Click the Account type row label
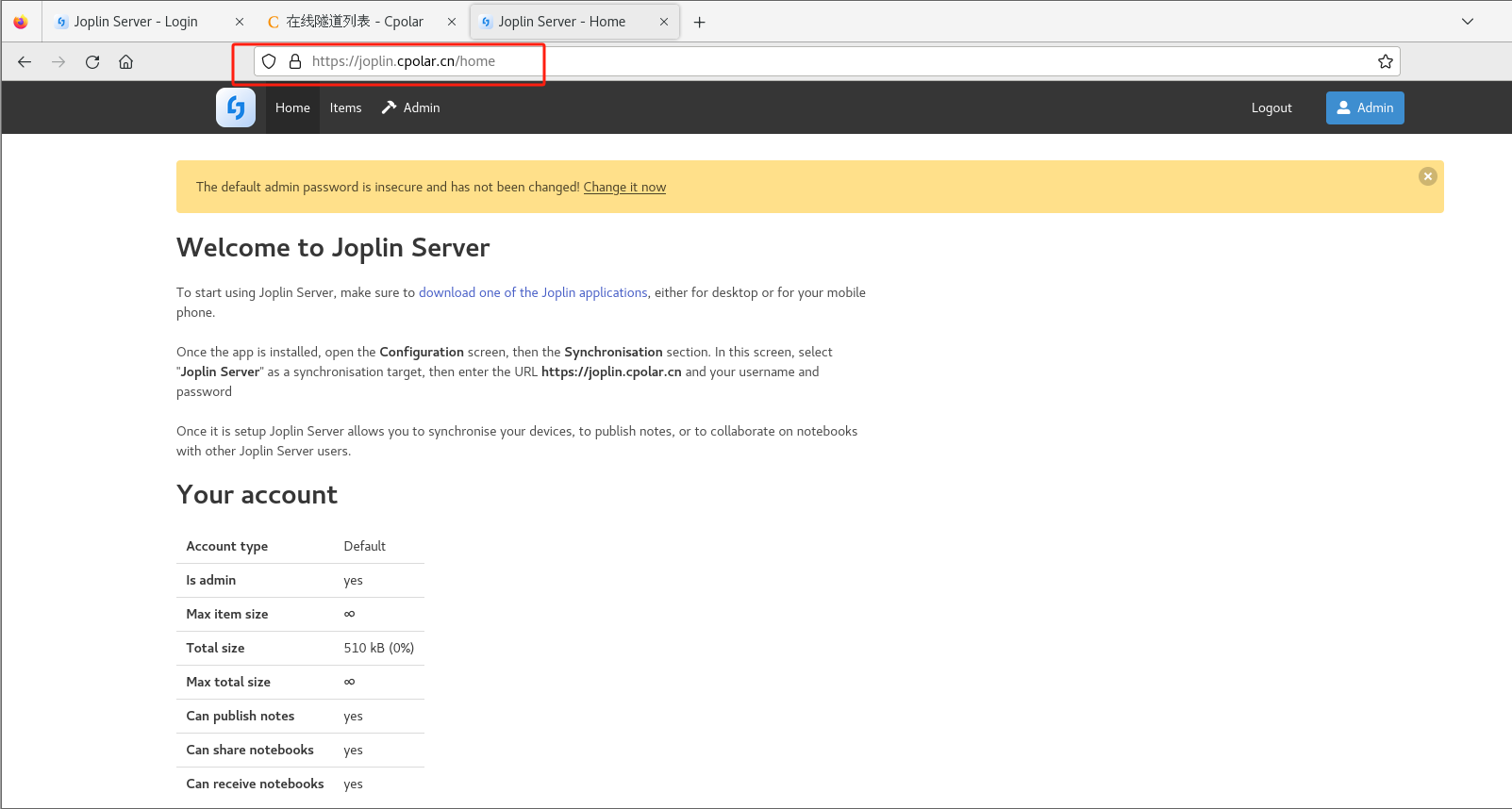Viewport: 1512px width, 809px height. 226,546
